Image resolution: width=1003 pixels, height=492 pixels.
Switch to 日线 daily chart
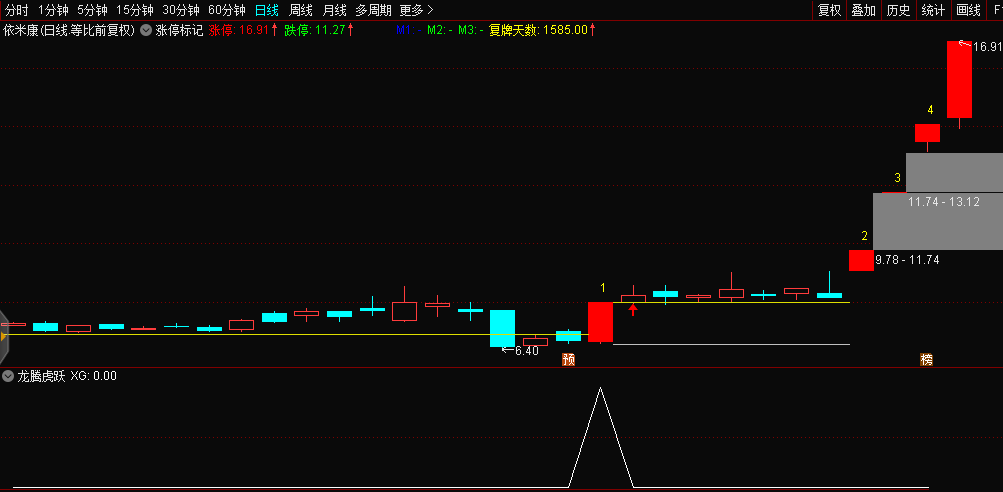(267, 10)
